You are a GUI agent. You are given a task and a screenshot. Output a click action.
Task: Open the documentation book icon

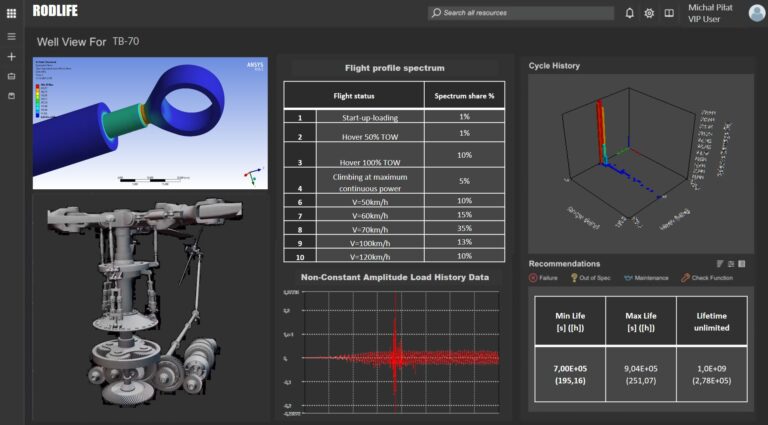click(x=669, y=13)
